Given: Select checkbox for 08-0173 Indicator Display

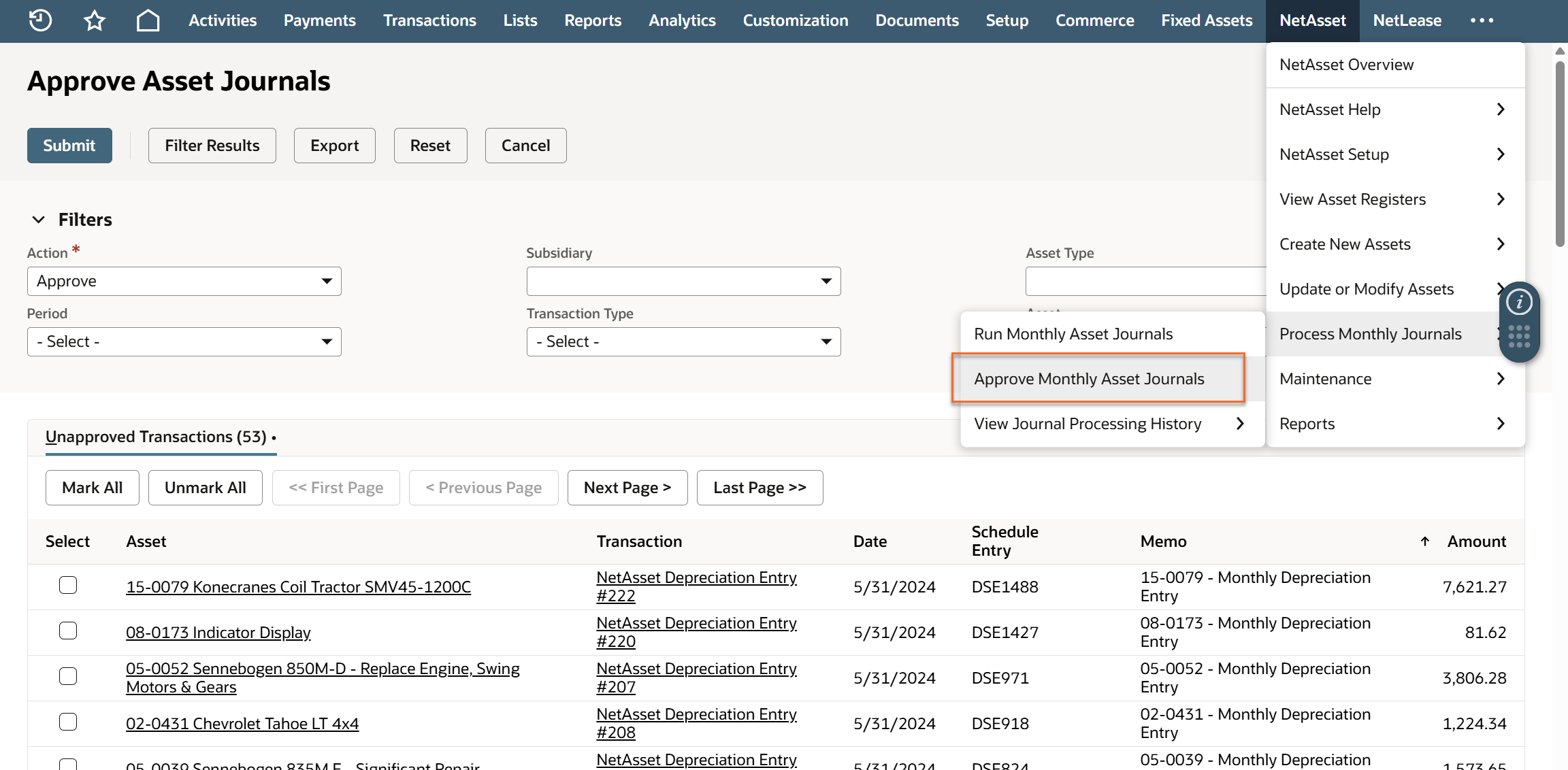Looking at the screenshot, I should click(x=68, y=631).
